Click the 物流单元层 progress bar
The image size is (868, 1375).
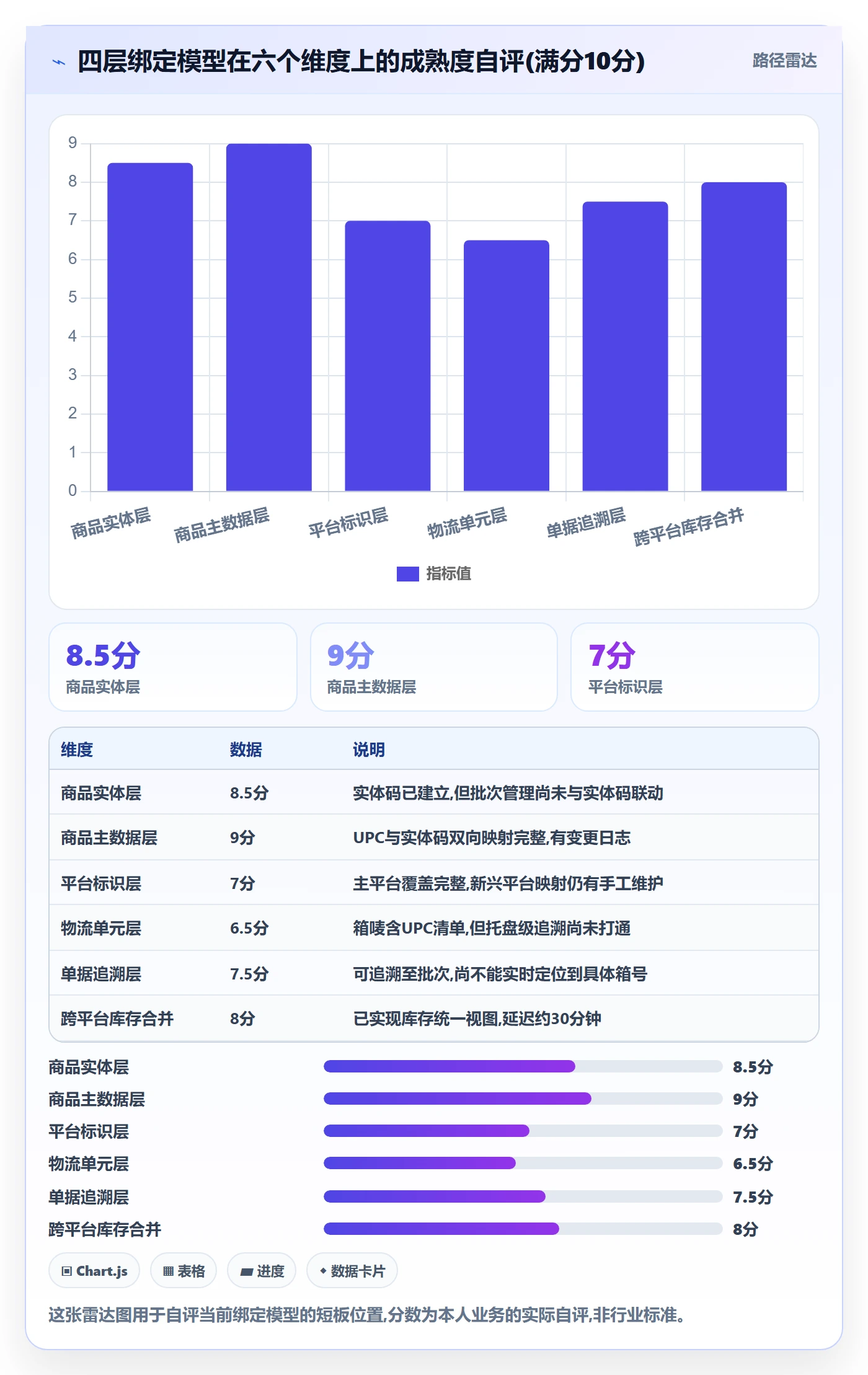coord(523,1163)
